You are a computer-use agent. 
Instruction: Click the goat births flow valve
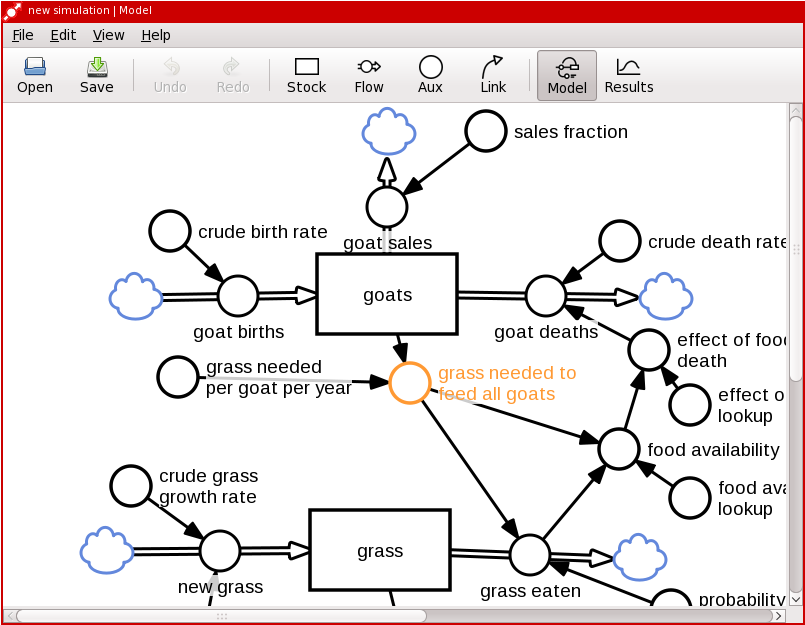click(238, 296)
